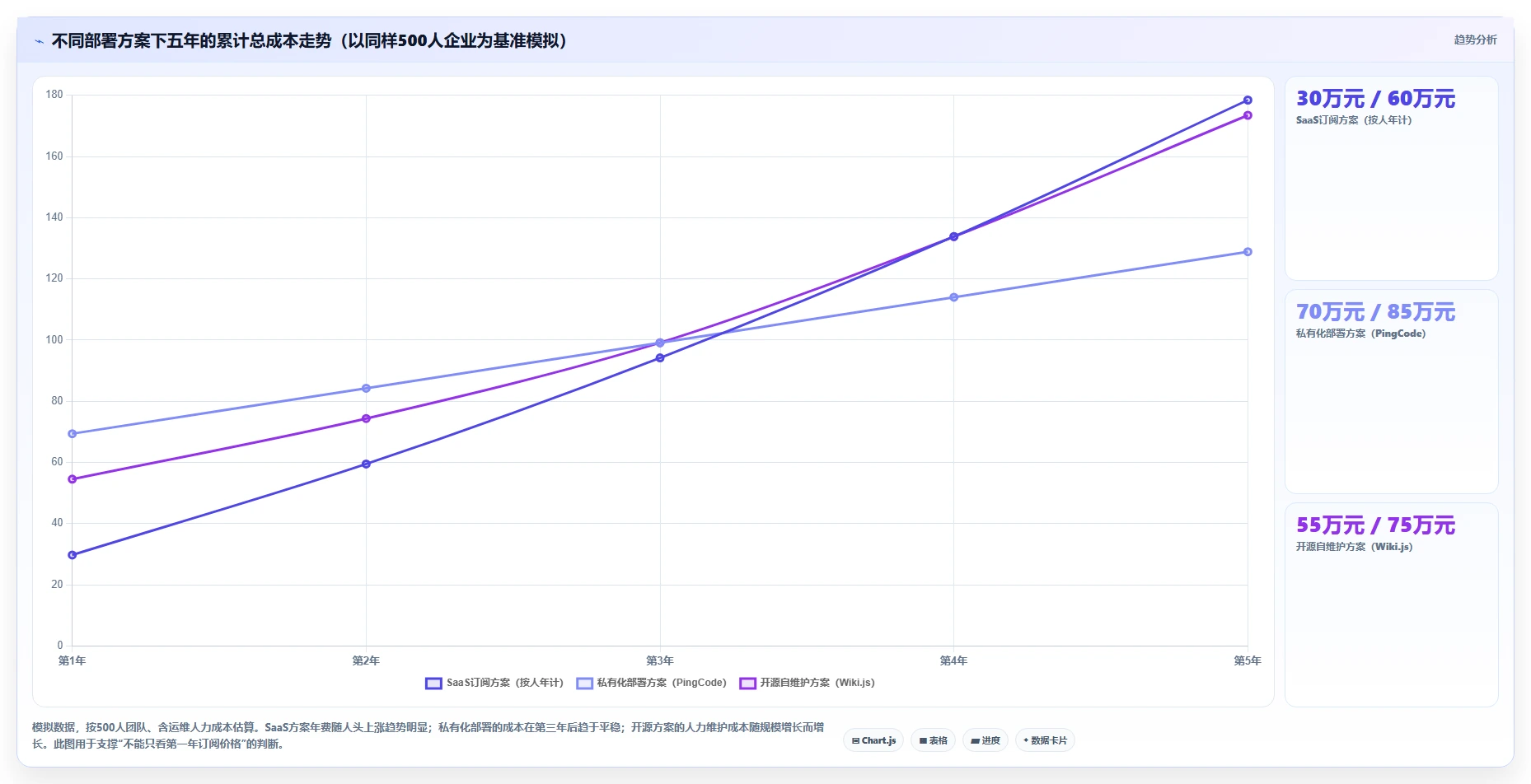Toggle the SaaS订阅方案 legend label

[x=505, y=683]
